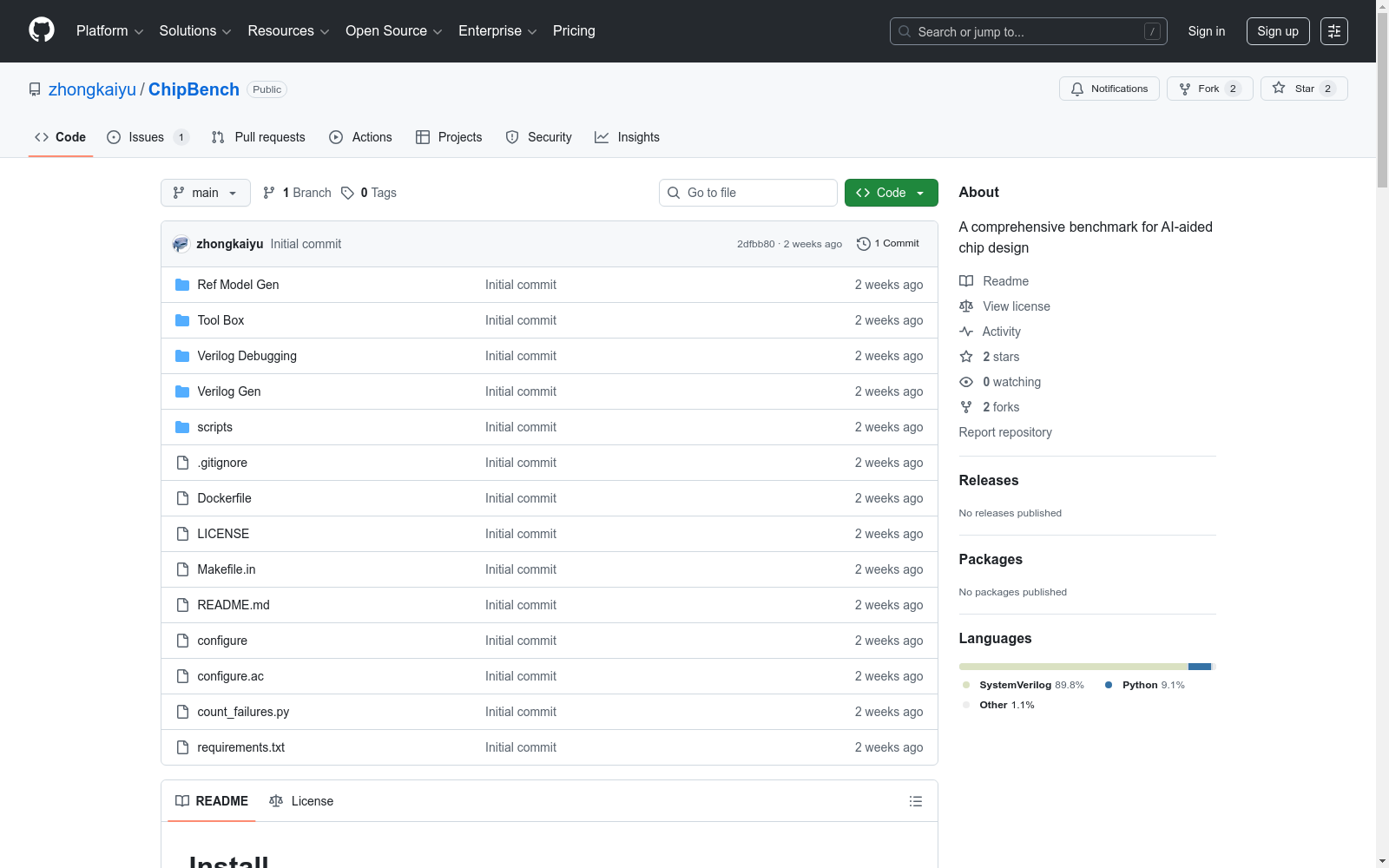Select the License tab in the README panel

pos(301,801)
